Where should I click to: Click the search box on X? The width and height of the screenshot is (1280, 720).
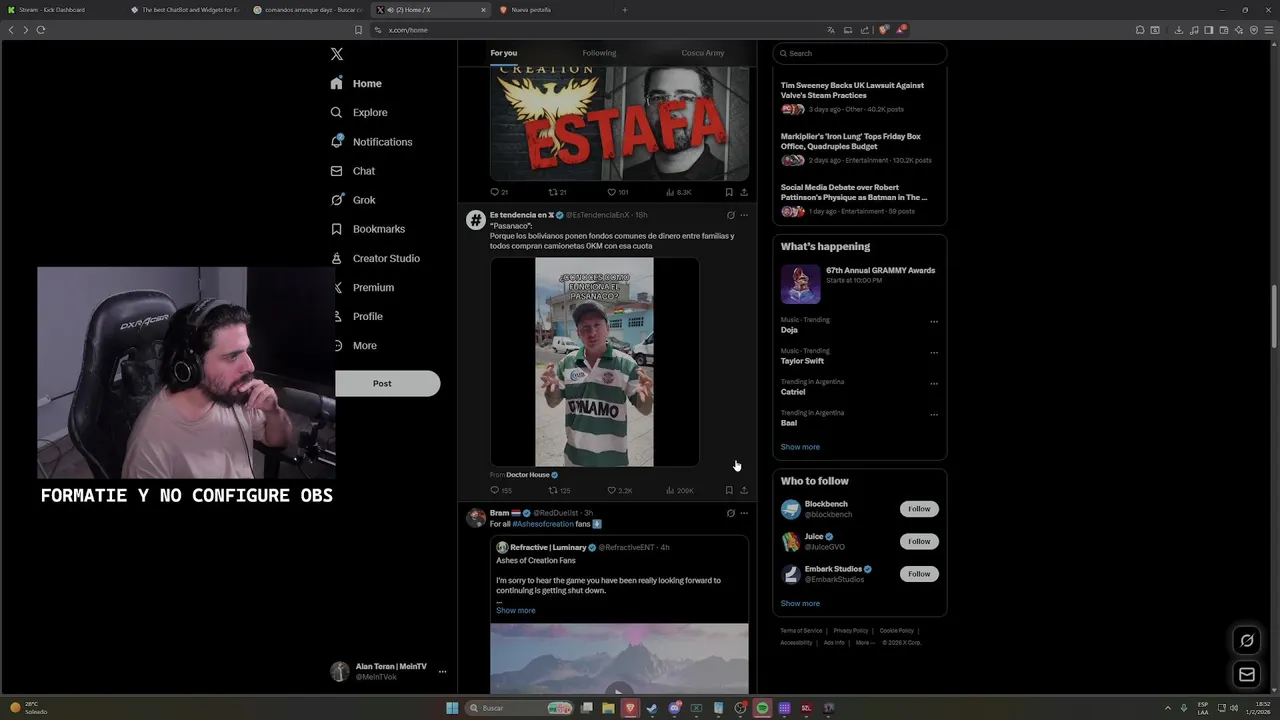859,53
